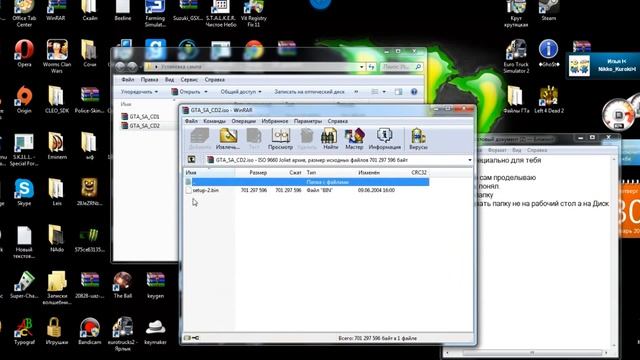Show hidden toolbar commands via » chevron in Explorer
Screen dimensions: 640x360
(x=356, y=92)
